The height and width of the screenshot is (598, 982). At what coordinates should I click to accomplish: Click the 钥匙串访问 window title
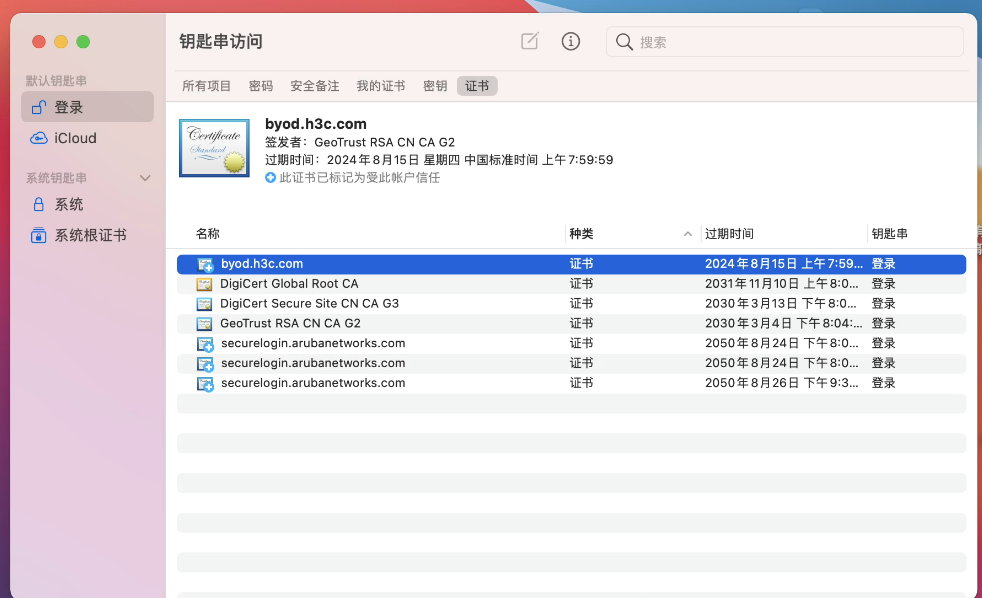click(221, 41)
